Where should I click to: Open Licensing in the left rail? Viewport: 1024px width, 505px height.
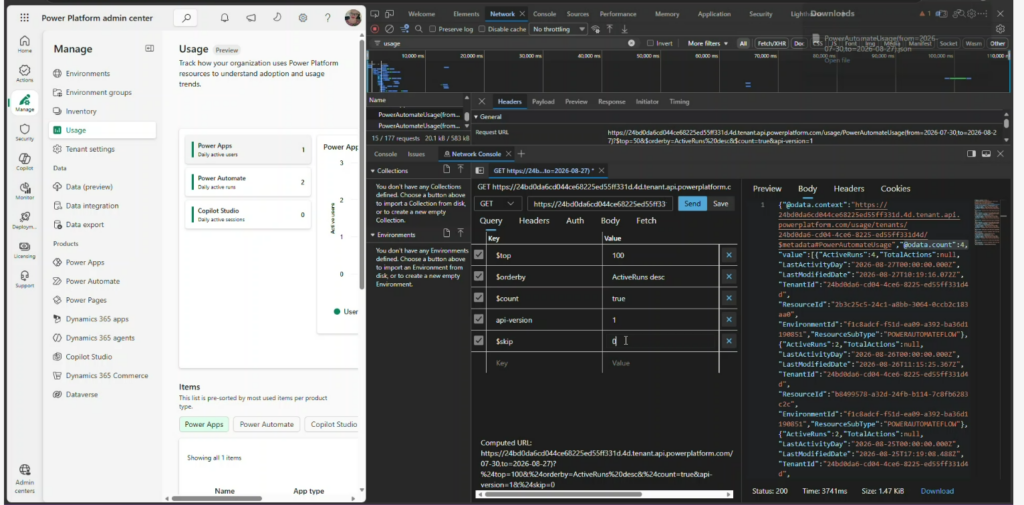24,250
